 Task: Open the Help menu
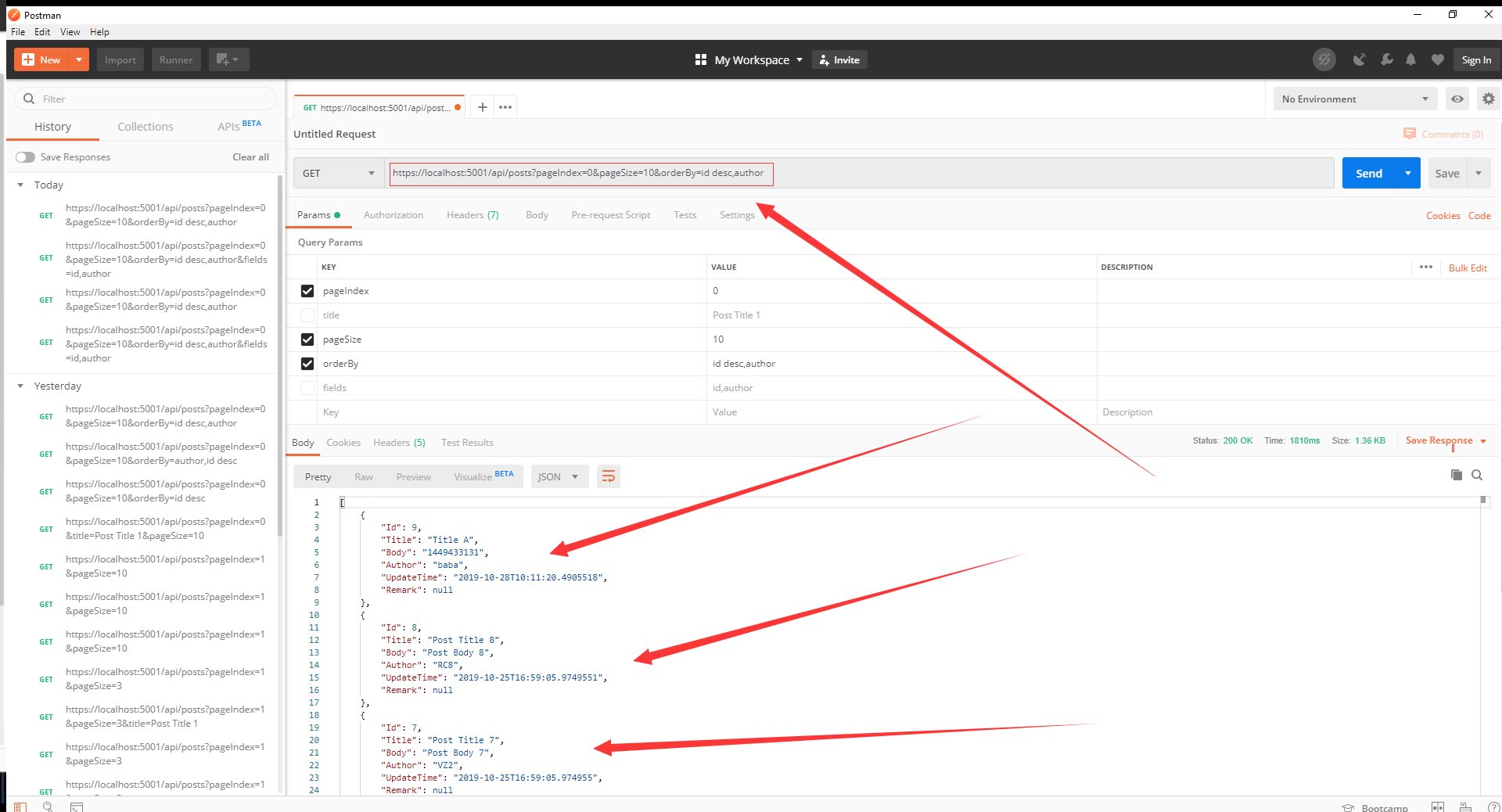coord(99,32)
